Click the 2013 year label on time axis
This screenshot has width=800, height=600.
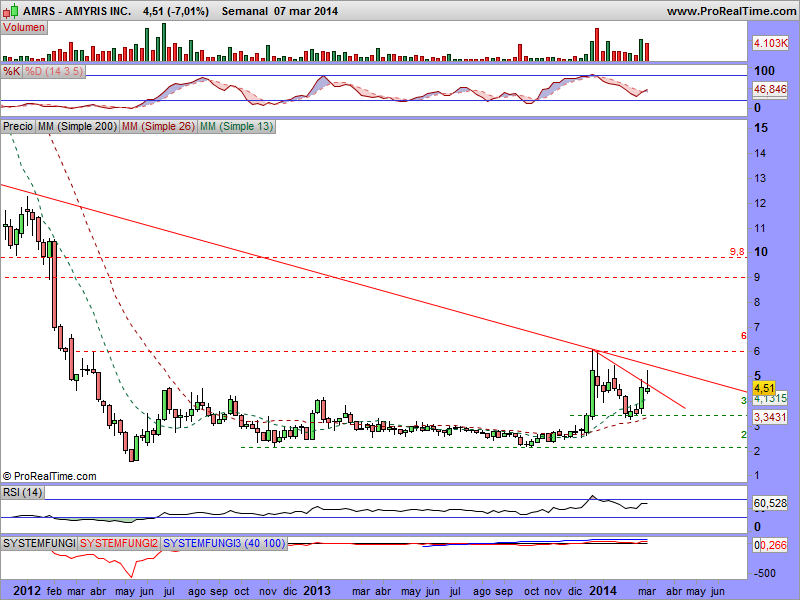[x=317, y=591]
